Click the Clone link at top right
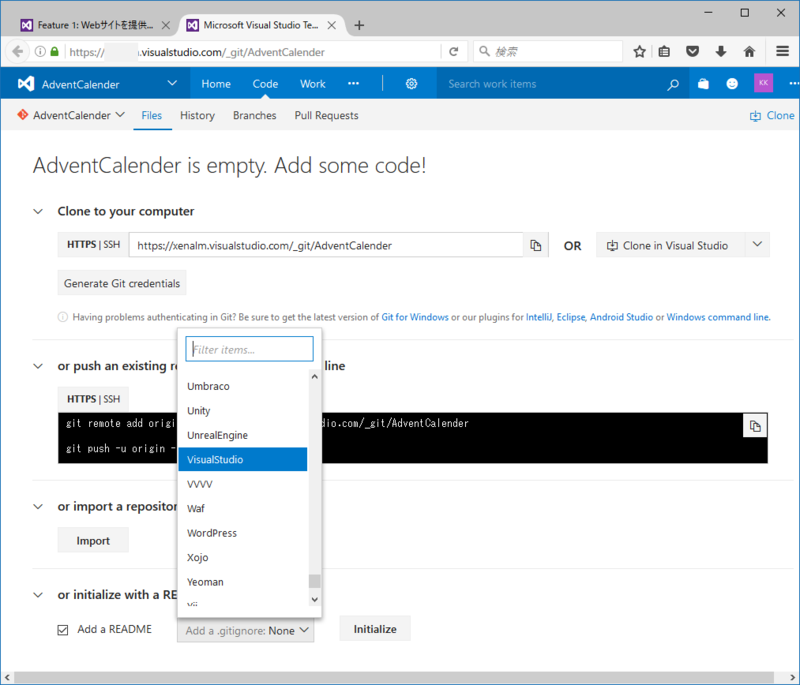Viewport: 800px width, 685px height. 772,115
